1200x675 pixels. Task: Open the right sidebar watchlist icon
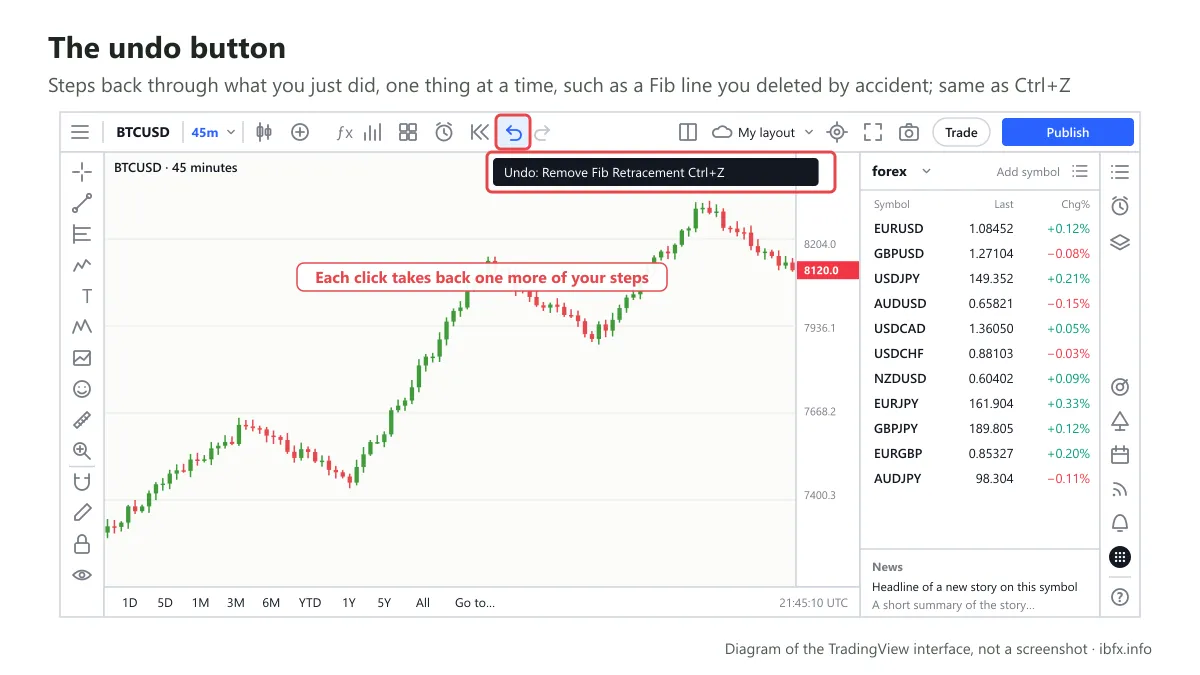(x=1120, y=172)
